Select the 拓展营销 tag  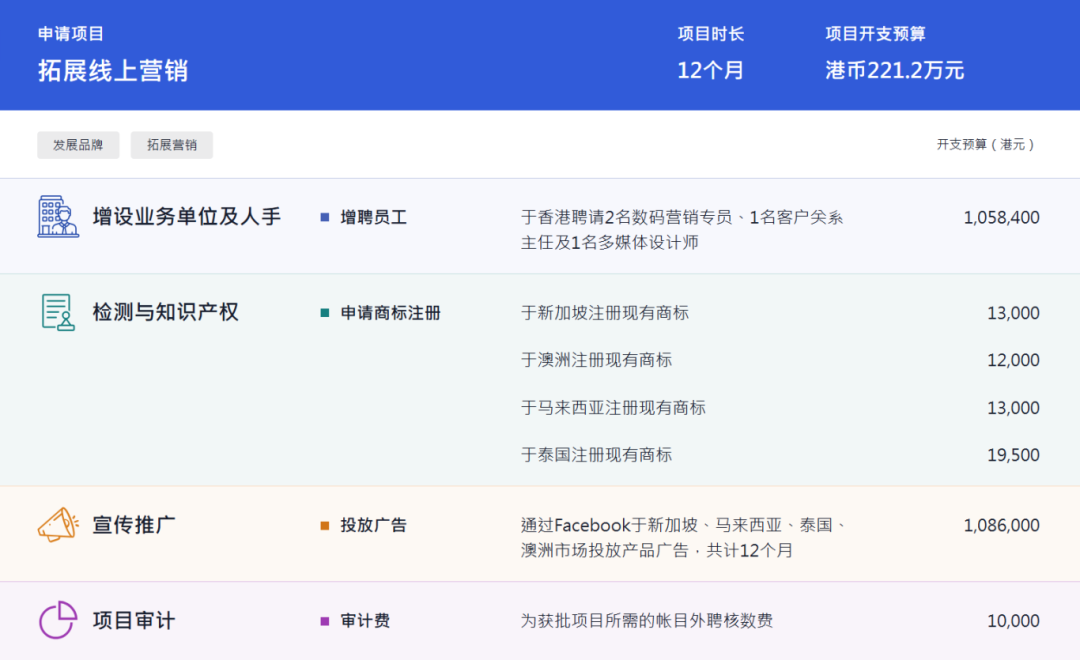pos(172,145)
